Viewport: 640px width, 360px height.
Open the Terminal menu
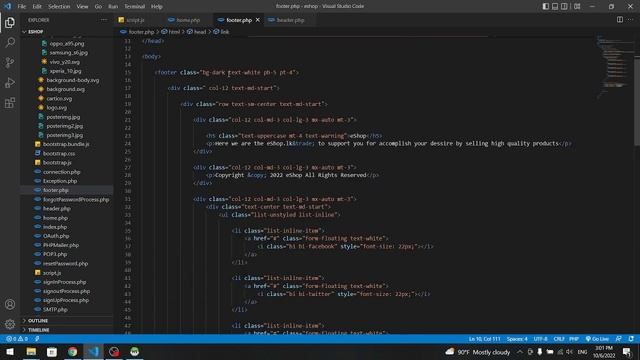[x=135, y=7]
